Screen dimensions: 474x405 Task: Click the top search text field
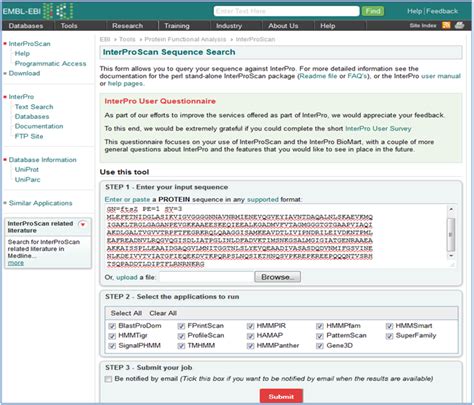pyautogui.click(x=287, y=11)
